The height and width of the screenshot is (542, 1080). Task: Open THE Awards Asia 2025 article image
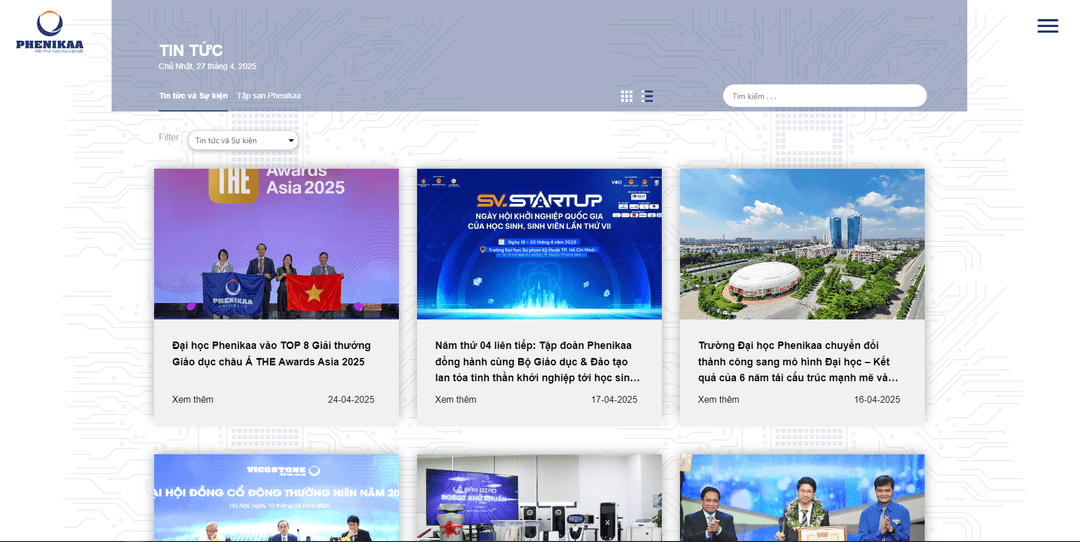[x=276, y=243]
